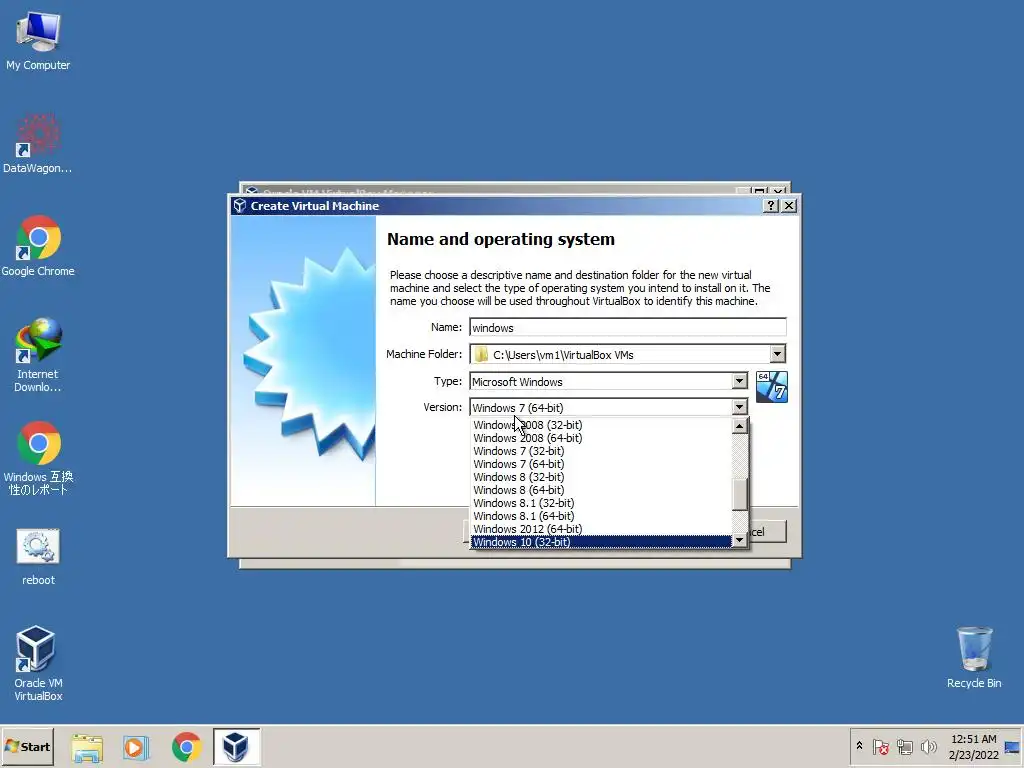Click the Name field containing windows
This screenshot has height=768, width=1024.
click(628, 328)
